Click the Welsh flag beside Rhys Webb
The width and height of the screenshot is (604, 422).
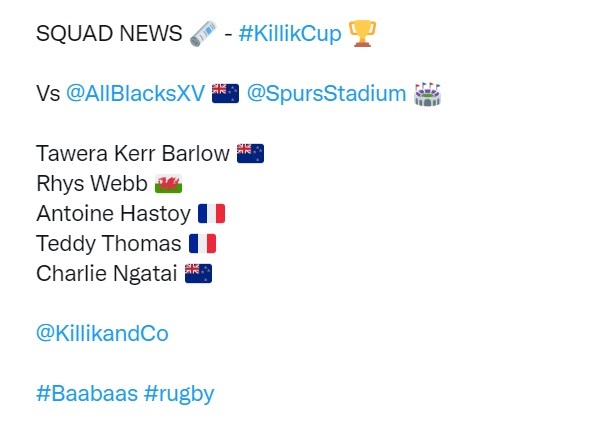(169, 184)
